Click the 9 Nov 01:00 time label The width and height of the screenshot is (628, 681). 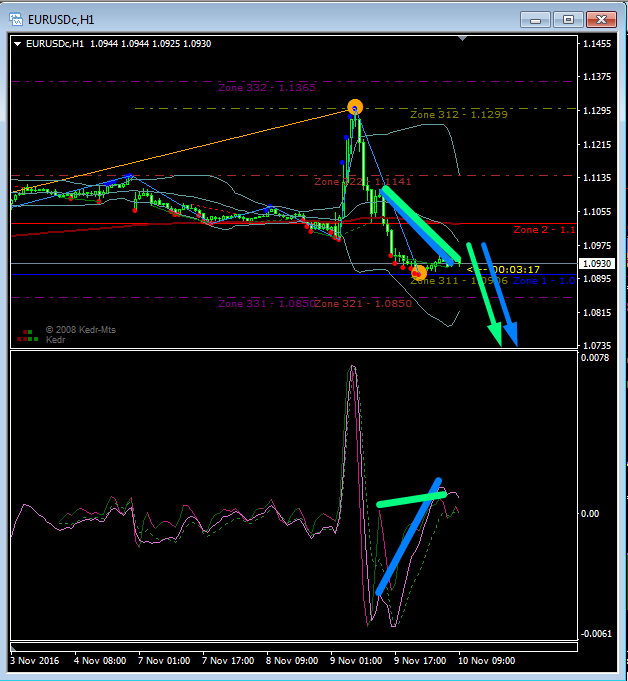(x=356, y=661)
